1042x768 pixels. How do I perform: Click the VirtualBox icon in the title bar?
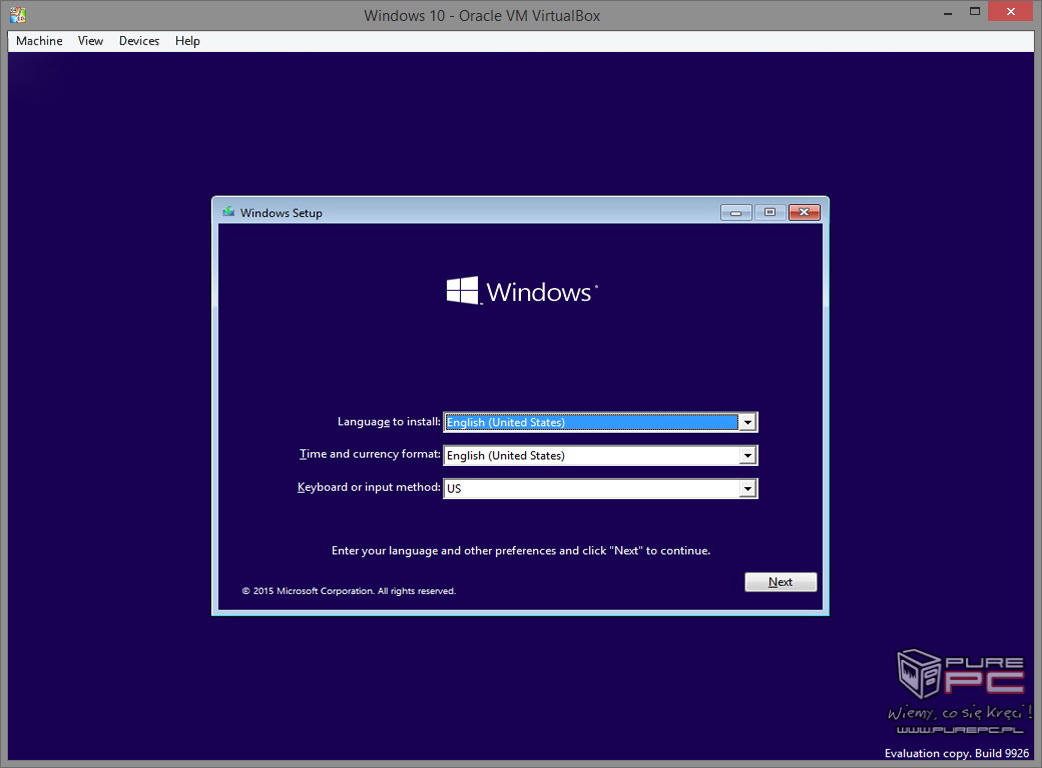18,15
